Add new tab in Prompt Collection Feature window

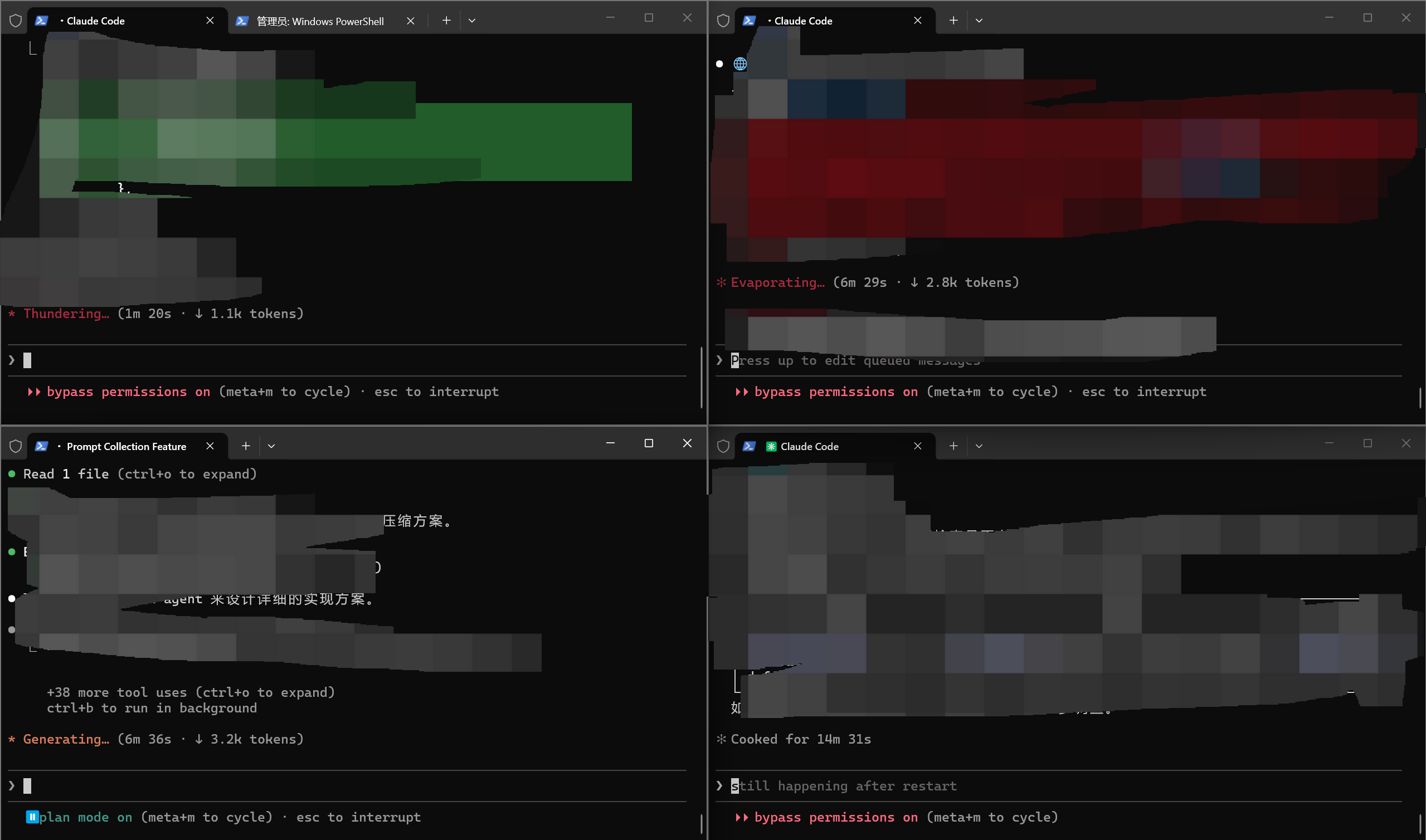[246, 446]
